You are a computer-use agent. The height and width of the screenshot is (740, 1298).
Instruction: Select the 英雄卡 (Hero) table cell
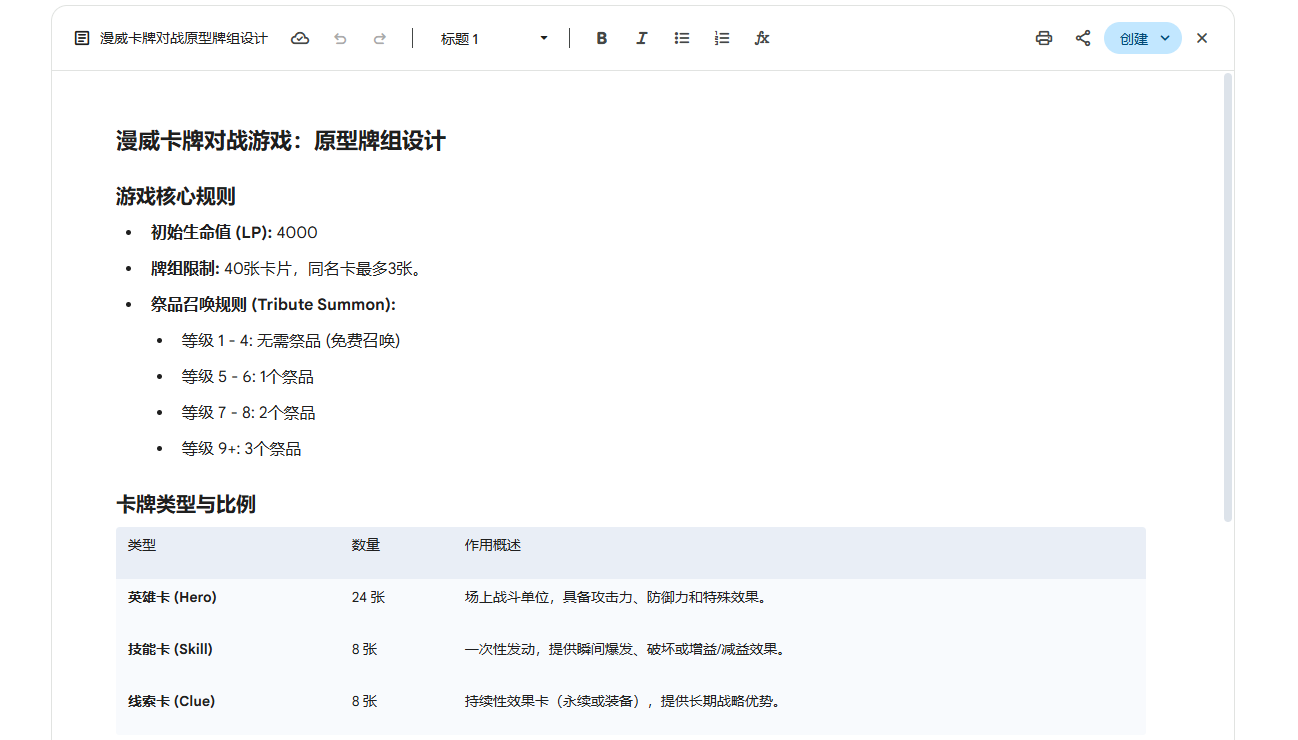click(172, 597)
